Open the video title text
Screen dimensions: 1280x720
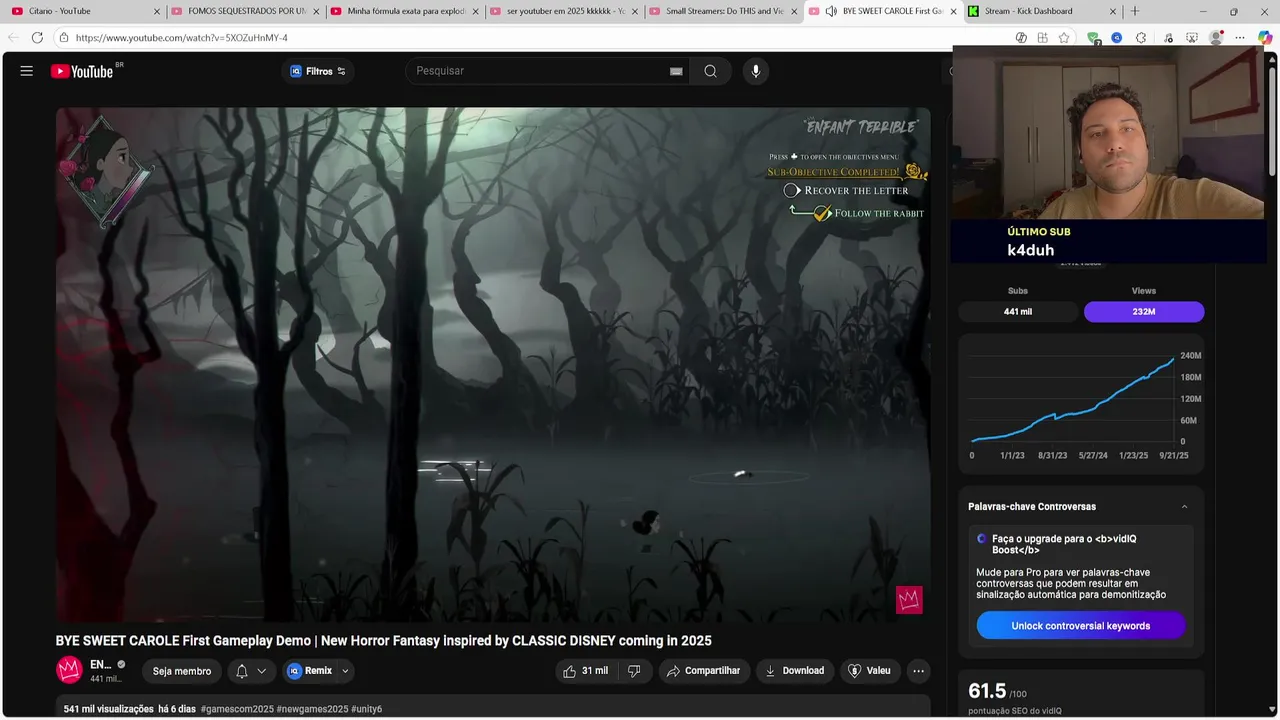coord(383,641)
